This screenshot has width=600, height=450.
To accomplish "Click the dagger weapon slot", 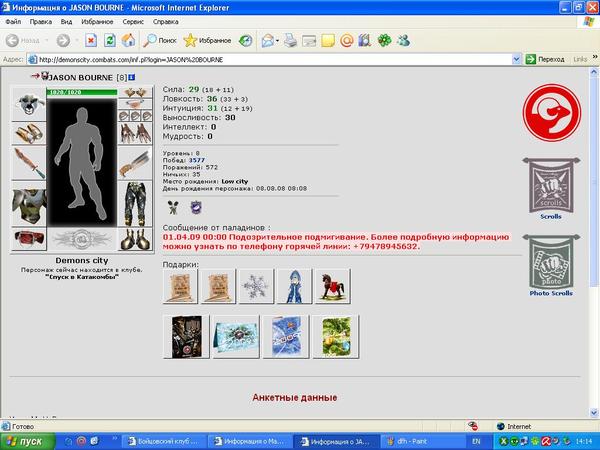I will (x=29, y=163).
